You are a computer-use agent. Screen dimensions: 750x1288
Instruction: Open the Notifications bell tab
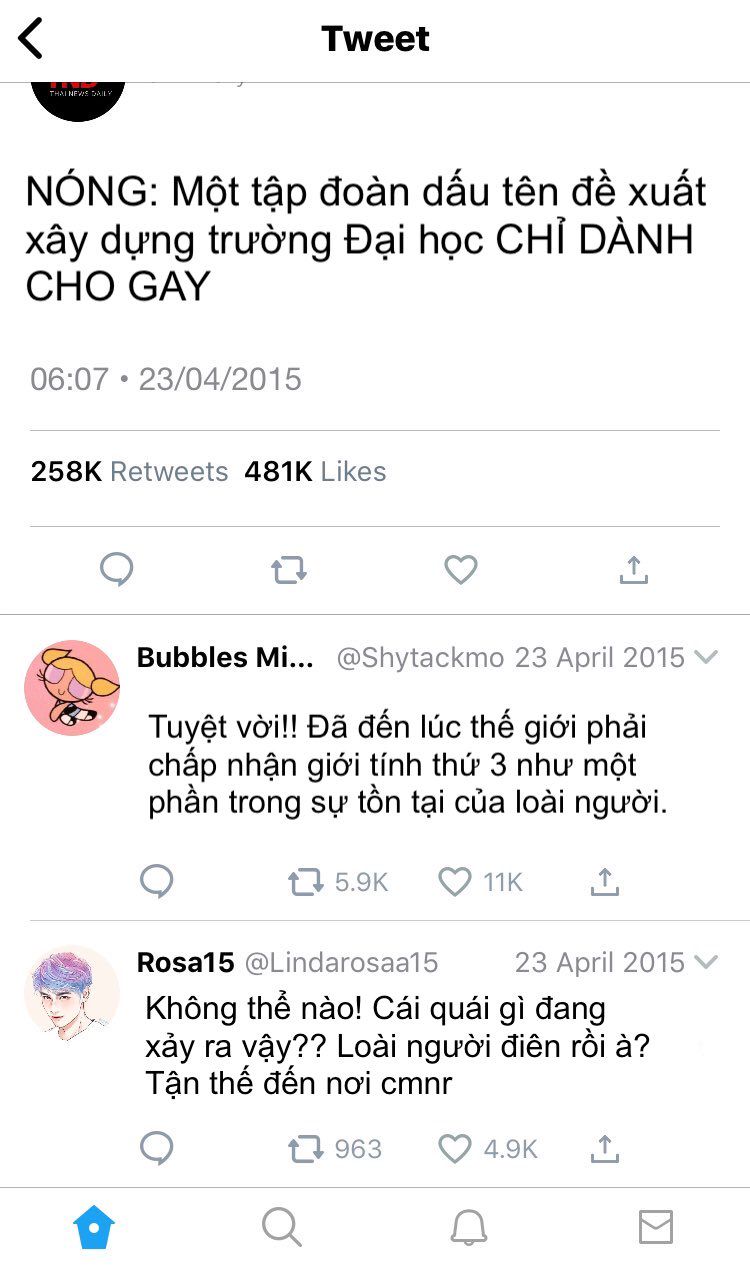(468, 1227)
